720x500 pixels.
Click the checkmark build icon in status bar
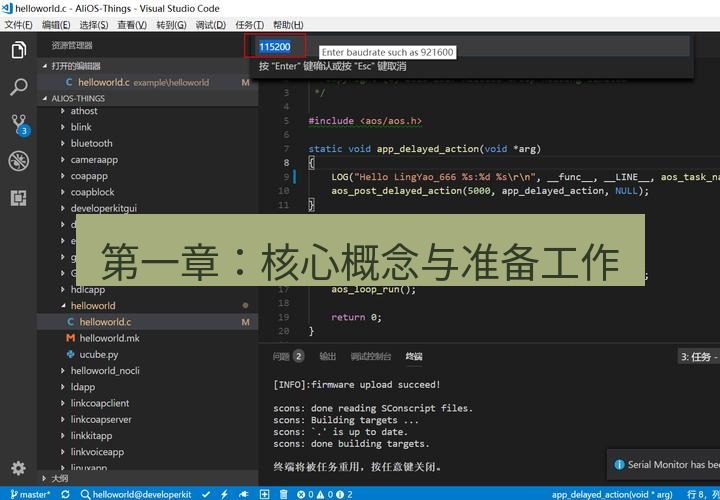[207, 494]
